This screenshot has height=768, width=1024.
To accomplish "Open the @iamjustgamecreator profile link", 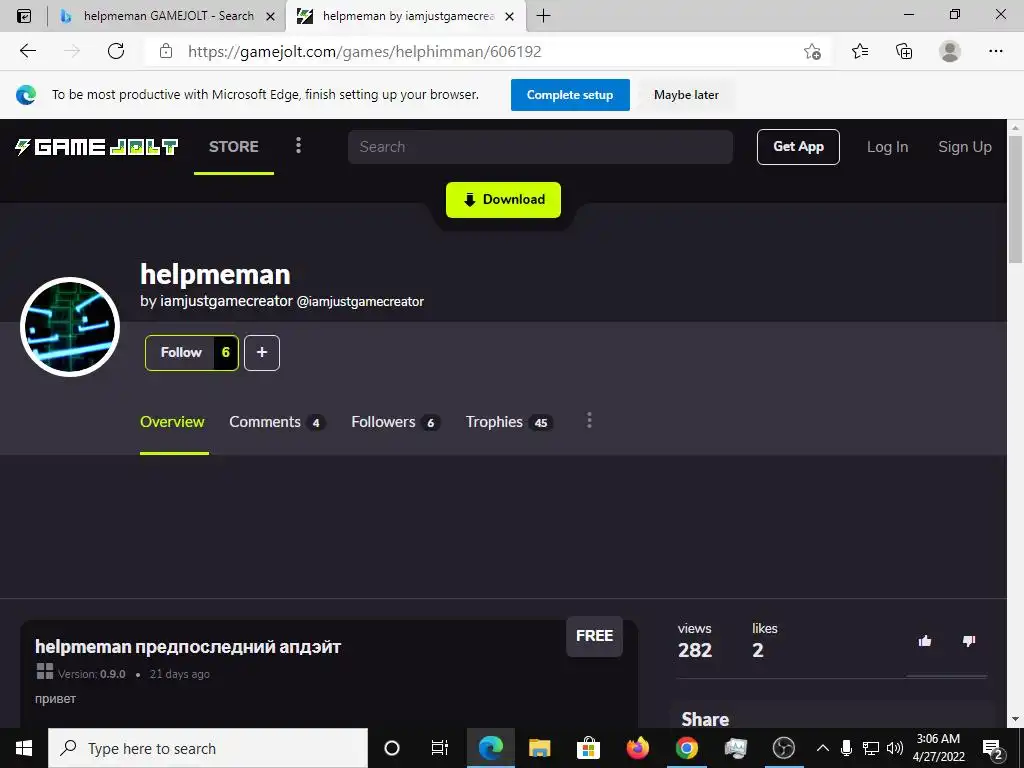I will click(360, 301).
